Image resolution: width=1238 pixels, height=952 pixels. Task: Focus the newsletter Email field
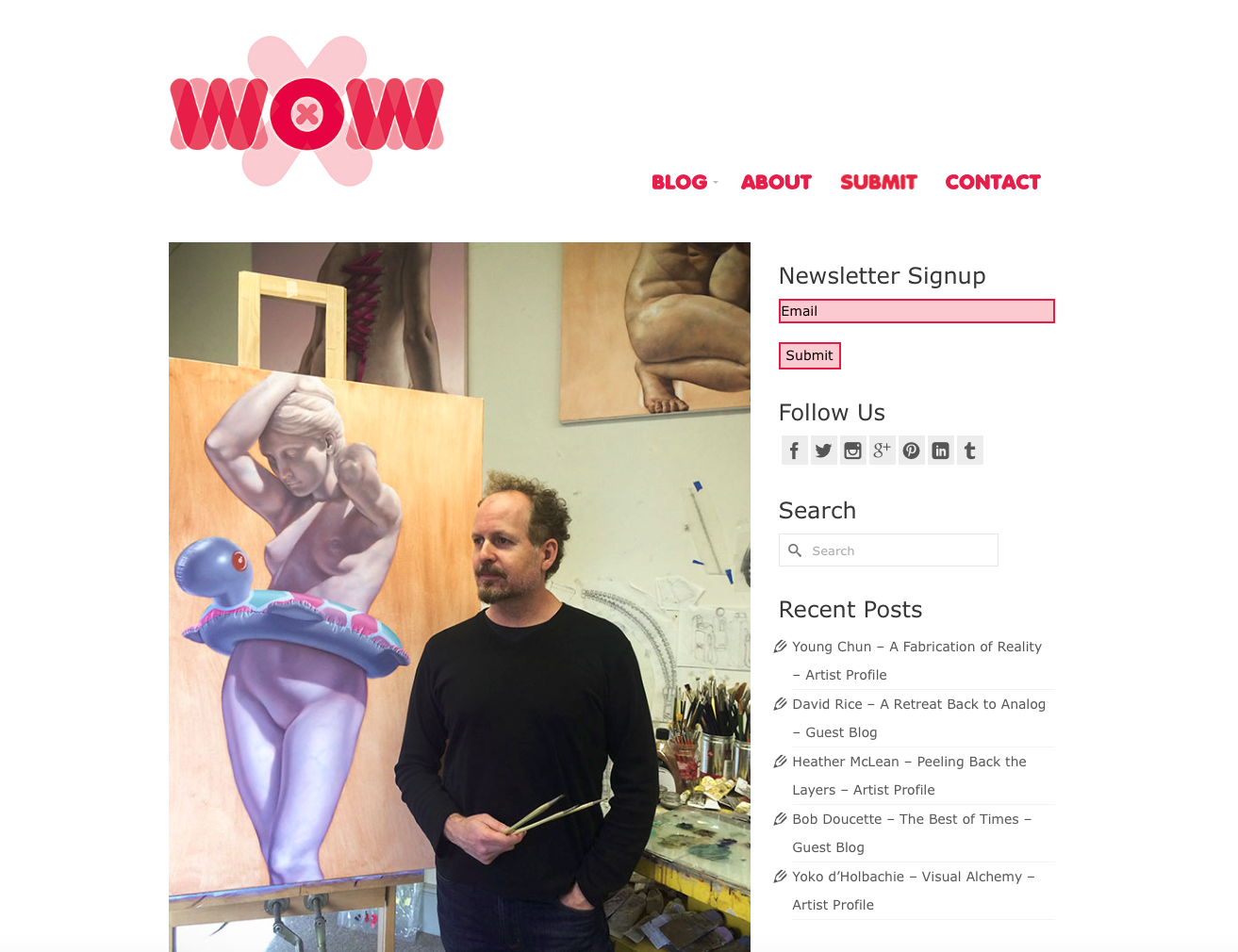click(916, 311)
